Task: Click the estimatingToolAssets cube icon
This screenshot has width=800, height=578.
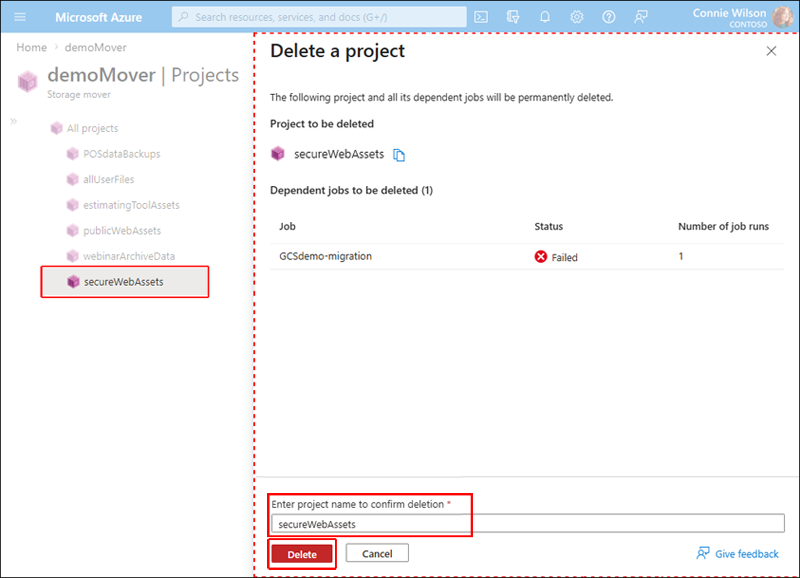Action: click(x=72, y=205)
